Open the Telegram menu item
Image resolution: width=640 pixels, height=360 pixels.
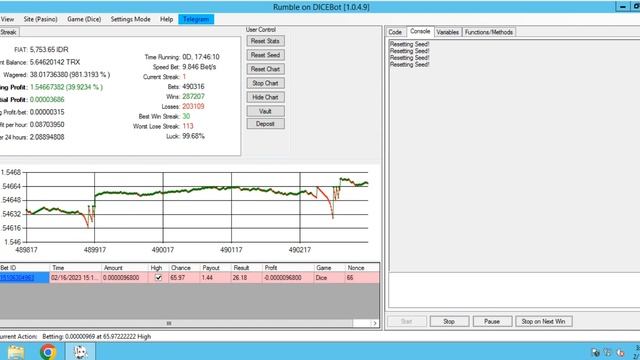coord(196,19)
